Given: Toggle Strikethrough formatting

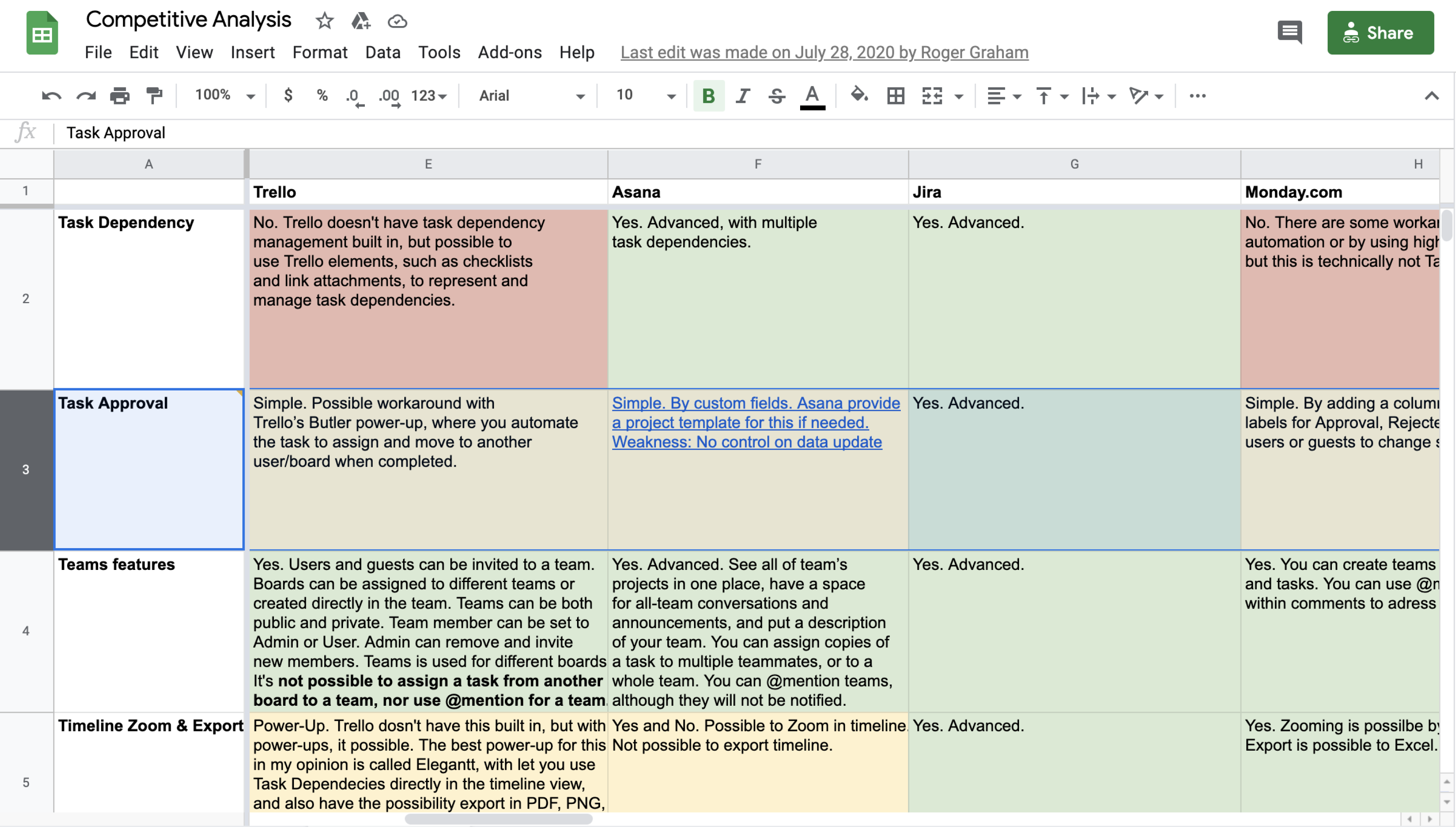Looking at the screenshot, I should [x=777, y=96].
